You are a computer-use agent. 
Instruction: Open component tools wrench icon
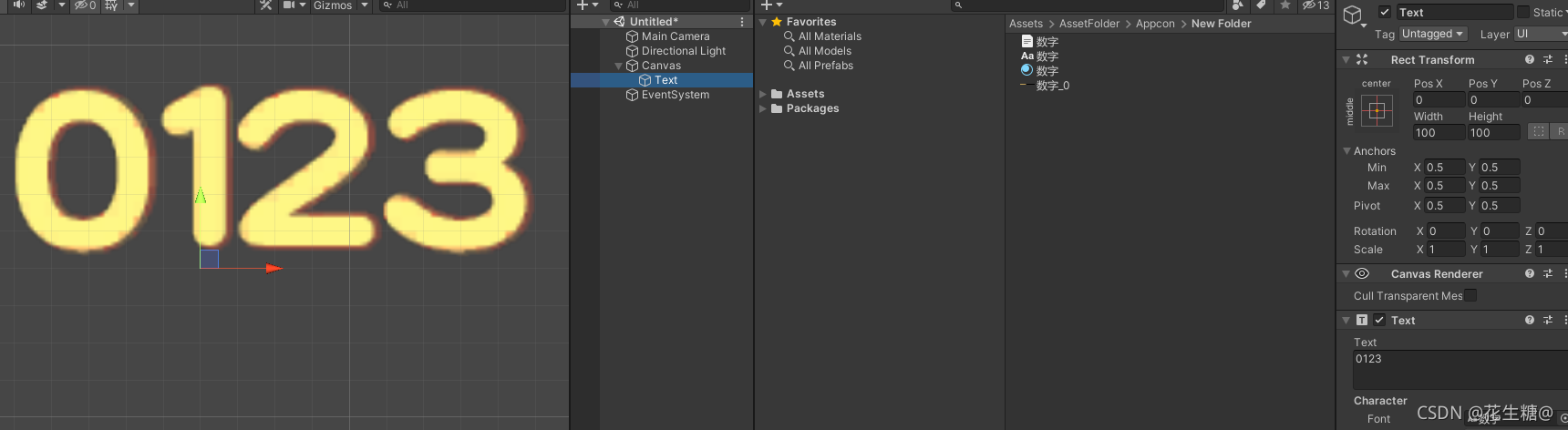pyautogui.click(x=265, y=5)
